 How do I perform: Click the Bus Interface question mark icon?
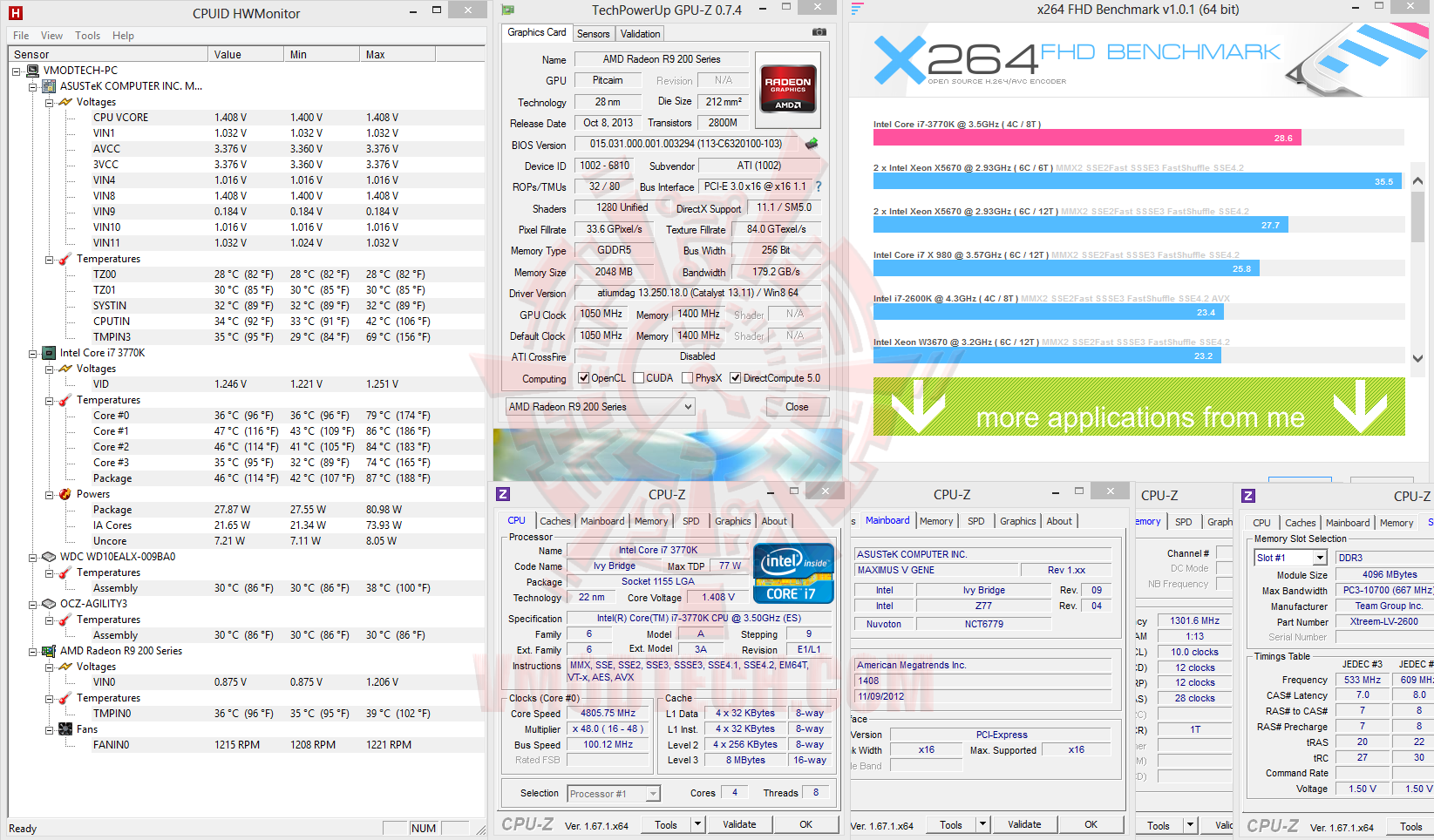[819, 186]
